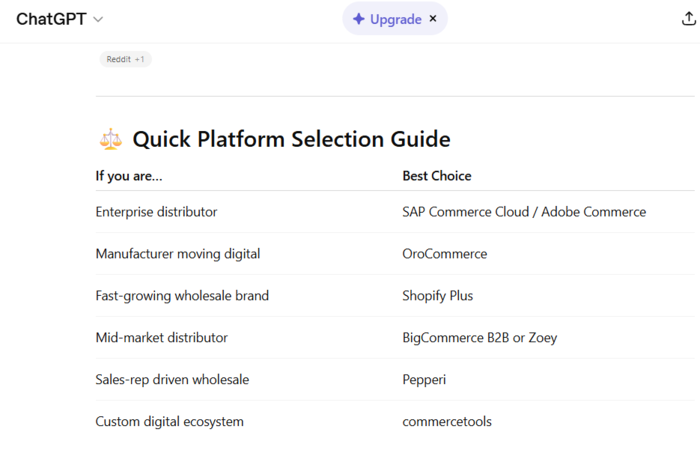The height and width of the screenshot is (474, 700).
Task: Open the ChatGPT model selector dropdown
Action: click(60, 19)
